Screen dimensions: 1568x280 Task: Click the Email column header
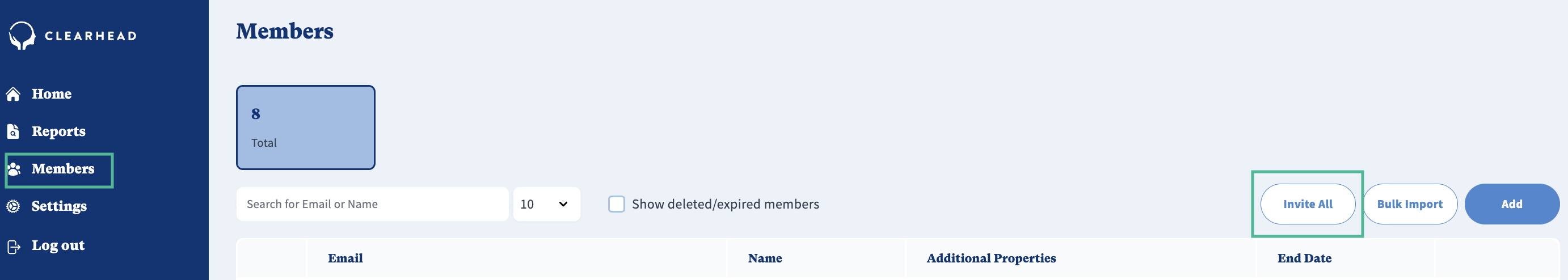[x=345, y=258]
